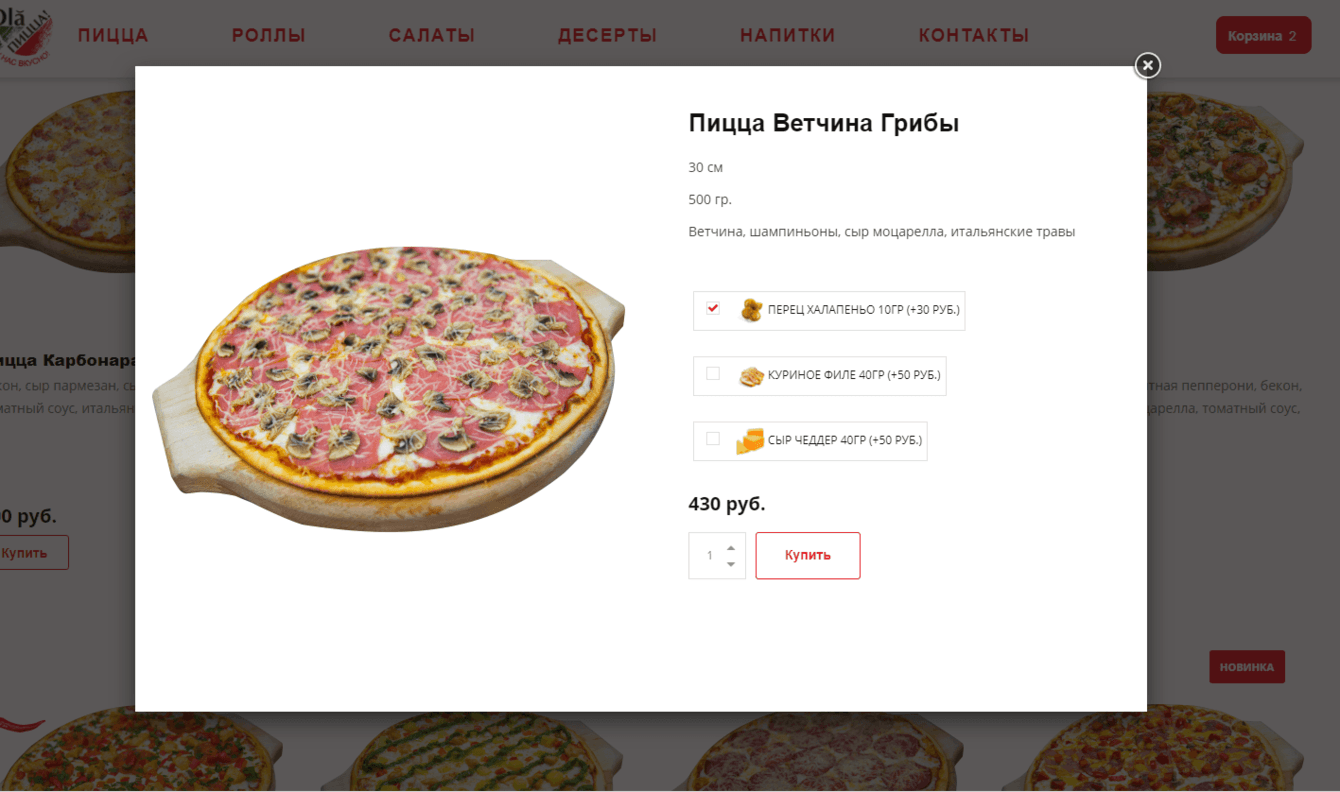Increase quantity with the up arrow
Viewport: 1340px width, 792px height.
[731, 548]
